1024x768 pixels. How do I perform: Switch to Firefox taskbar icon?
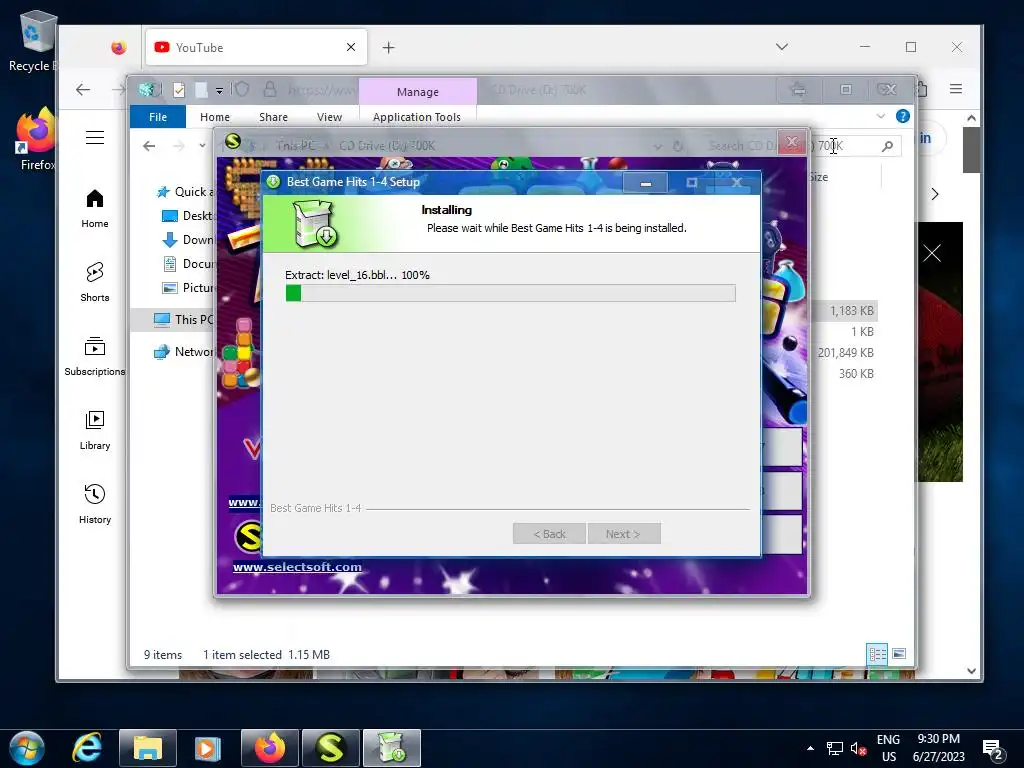click(x=270, y=748)
